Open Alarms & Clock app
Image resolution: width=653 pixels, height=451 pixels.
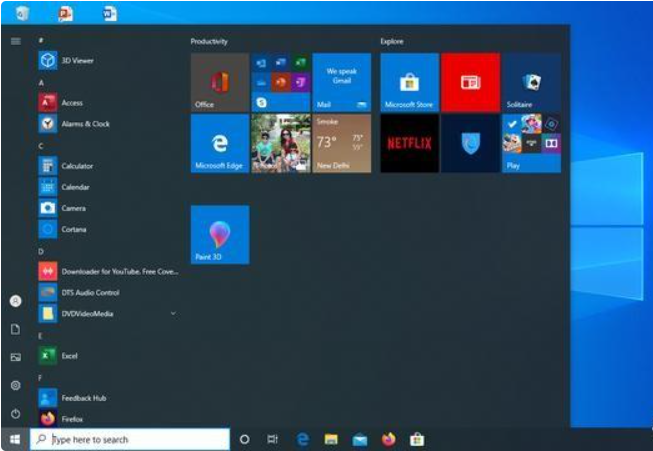coord(108,124)
